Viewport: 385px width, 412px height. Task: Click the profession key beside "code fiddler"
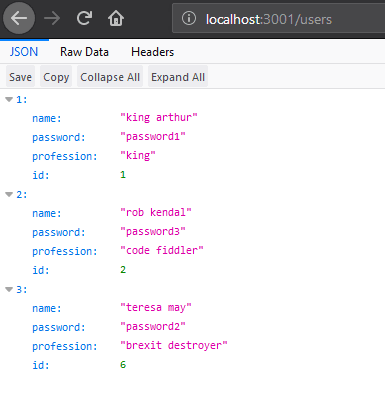(x=65, y=251)
